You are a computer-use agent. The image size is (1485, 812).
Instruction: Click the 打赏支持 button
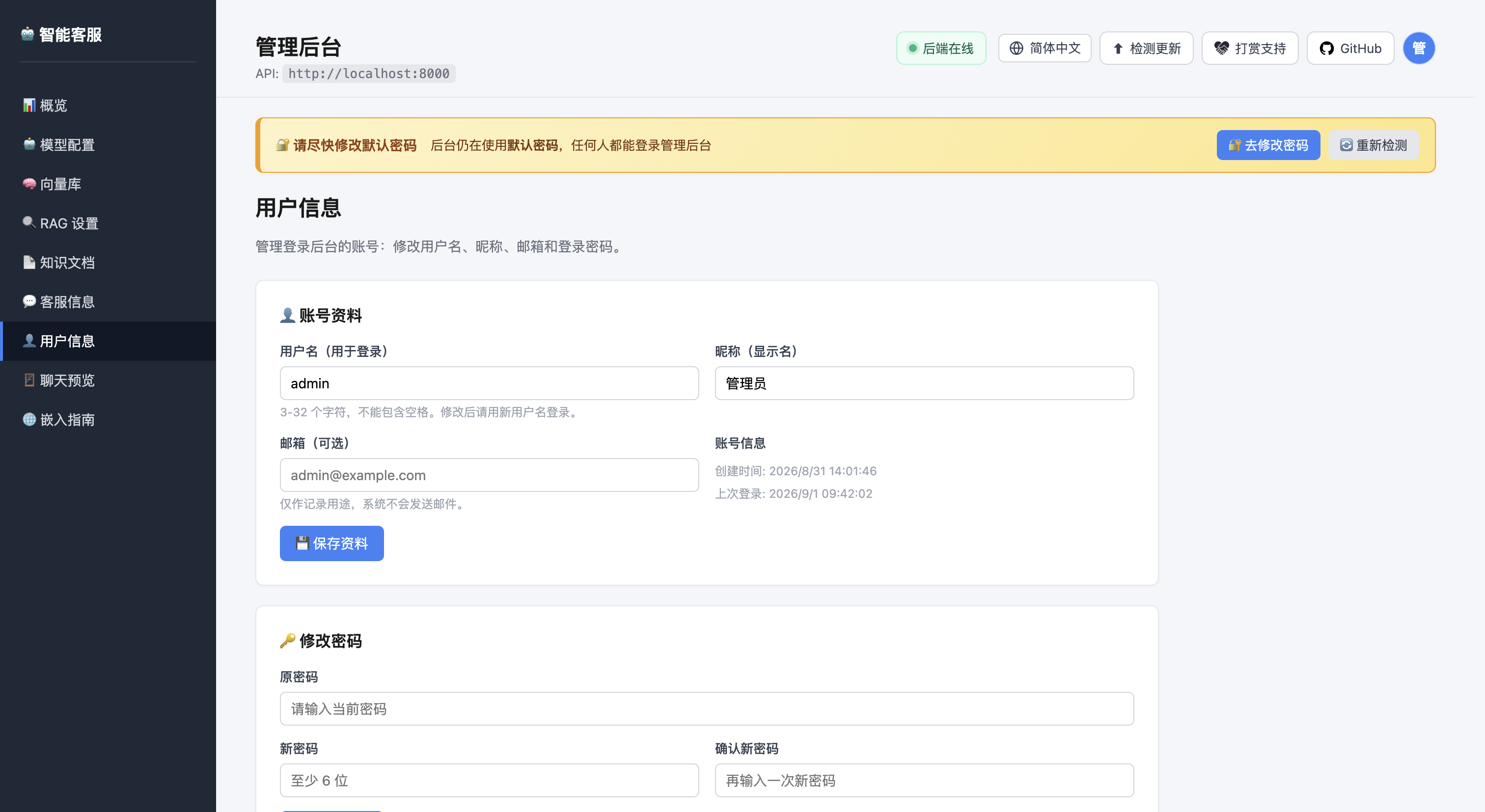[x=1250, y=49]
